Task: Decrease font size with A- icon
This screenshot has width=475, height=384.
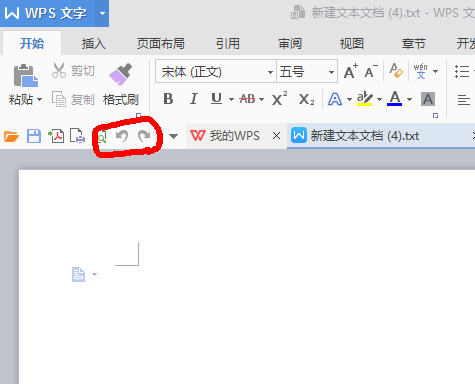Action: pos(371,71)
